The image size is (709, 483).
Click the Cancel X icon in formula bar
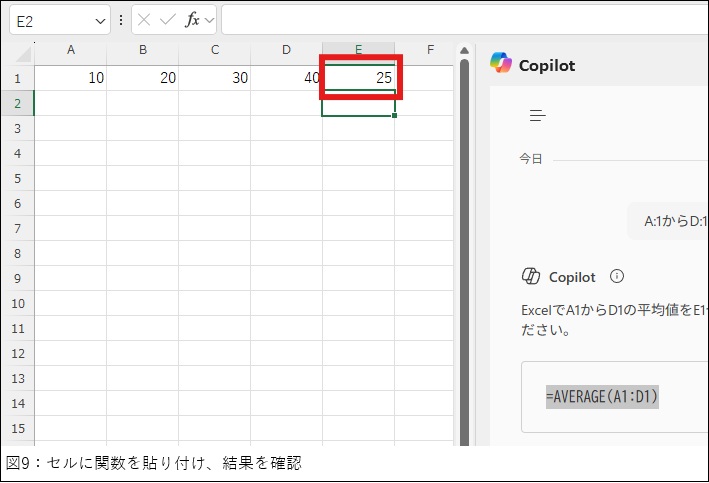pyautogui.click(x=145, y=20)
